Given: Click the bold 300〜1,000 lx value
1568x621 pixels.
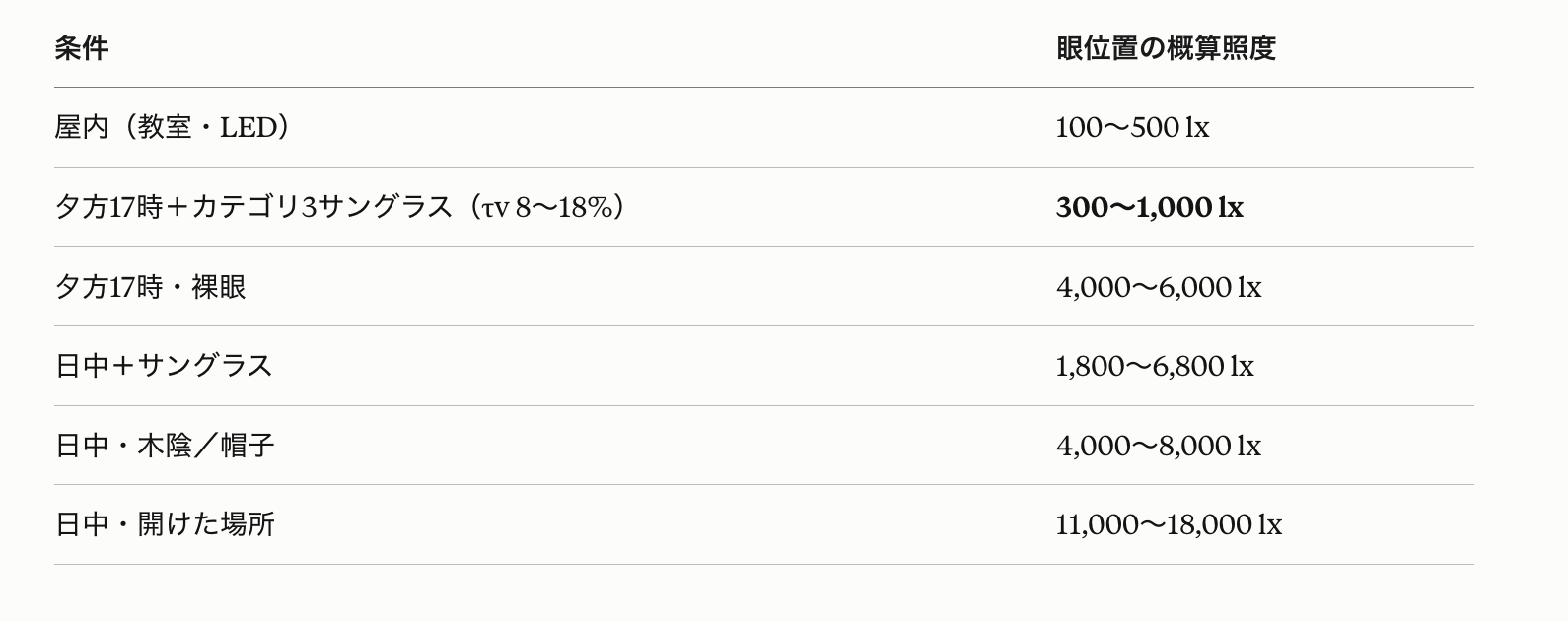Looking at the screenshot, I should click(1149, 207).
